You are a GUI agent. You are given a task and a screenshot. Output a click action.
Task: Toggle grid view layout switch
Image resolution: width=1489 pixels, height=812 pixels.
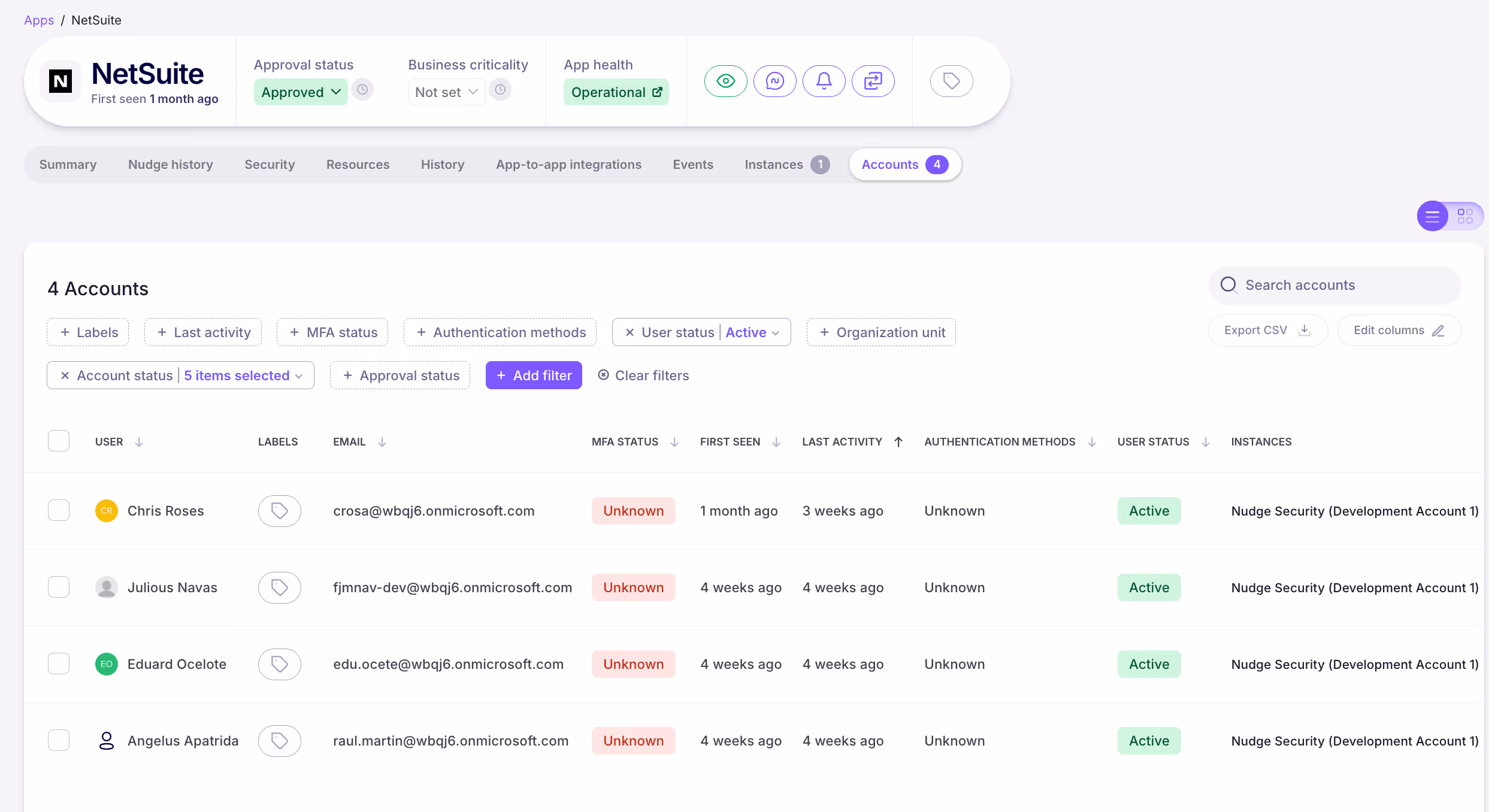(1466, 216)
